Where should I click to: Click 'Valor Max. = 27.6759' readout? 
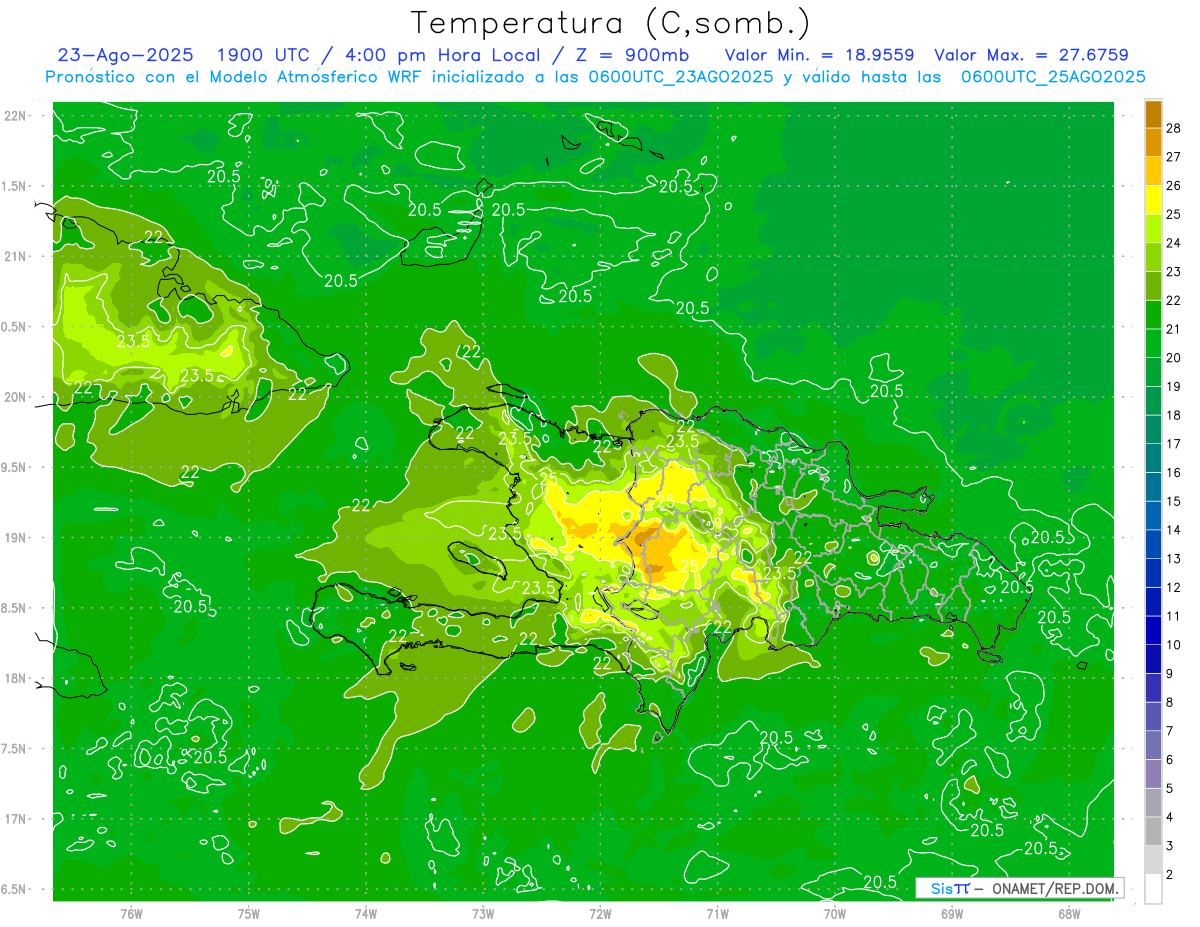pyautogui.click(x=1031, y=55)
